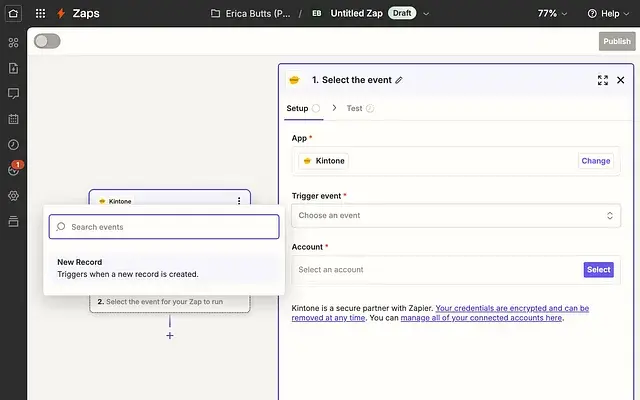640x400 pixels.
Task: Expand the Untitled Zap Draft chevron
Action: 427,14
